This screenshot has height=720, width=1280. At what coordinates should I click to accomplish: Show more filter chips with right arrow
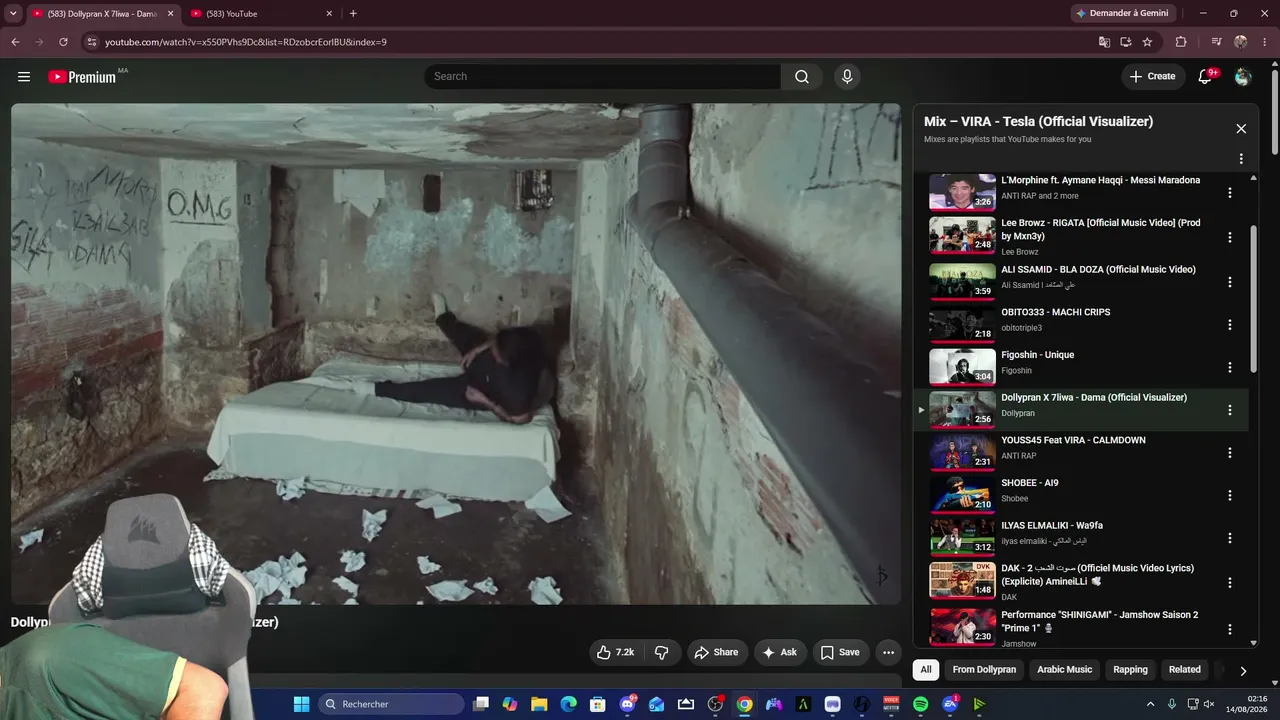1243,671
